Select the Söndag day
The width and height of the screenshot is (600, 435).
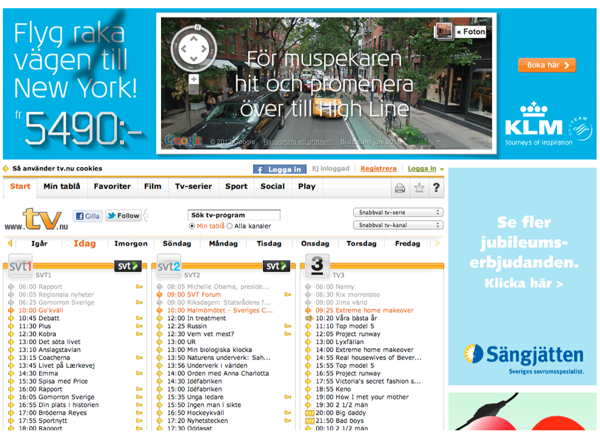tap(177, 244)
